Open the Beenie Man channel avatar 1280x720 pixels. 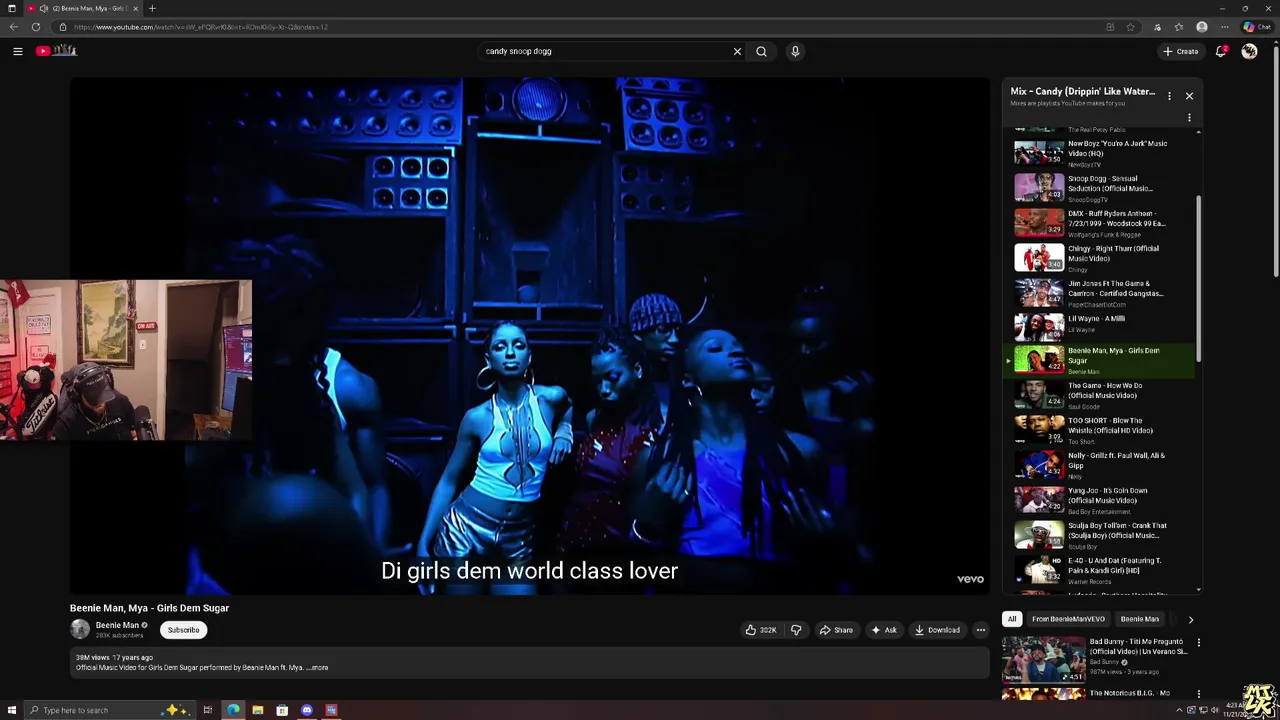(80, 629)
